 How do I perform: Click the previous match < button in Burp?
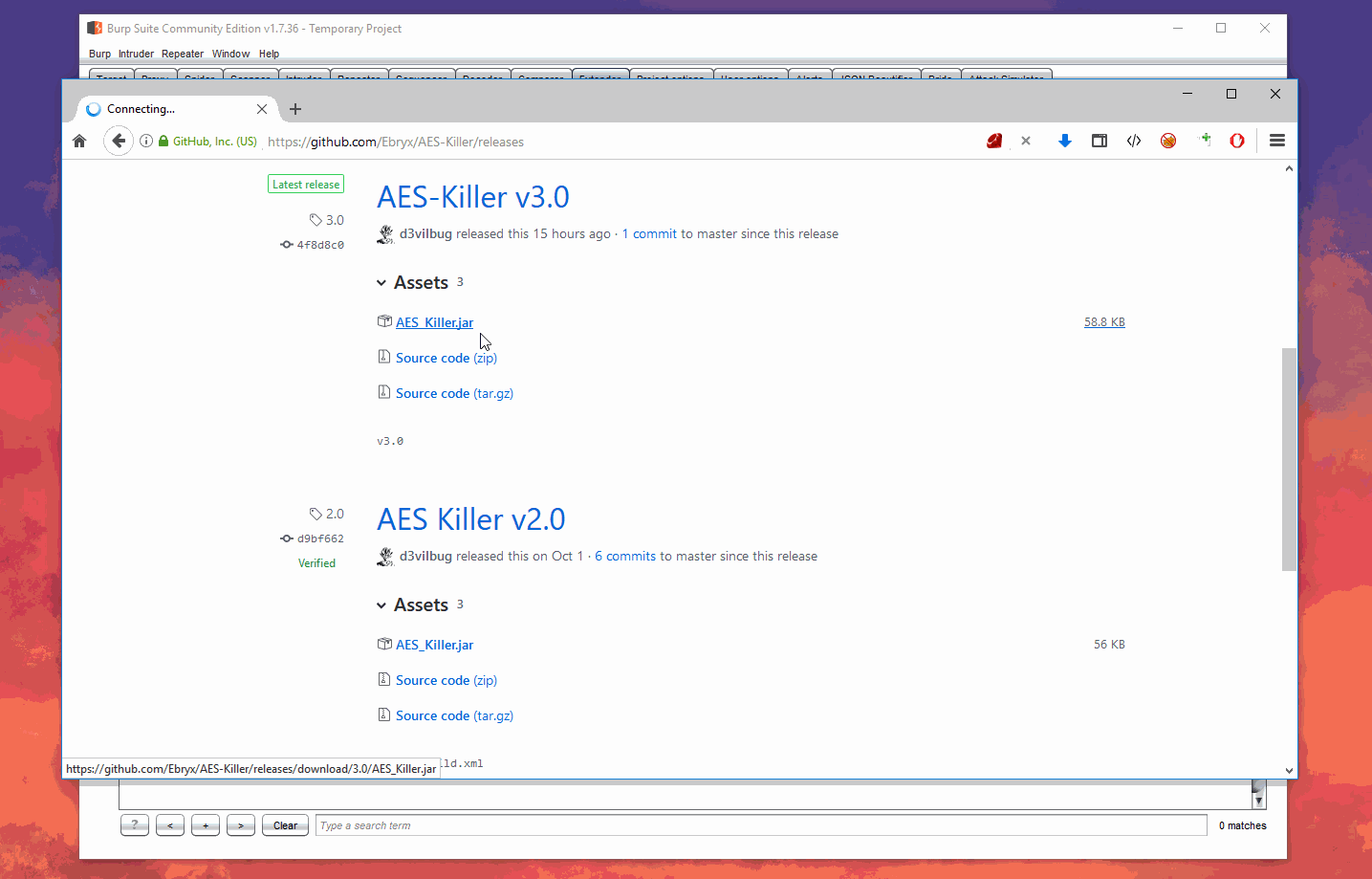point(170,825)
